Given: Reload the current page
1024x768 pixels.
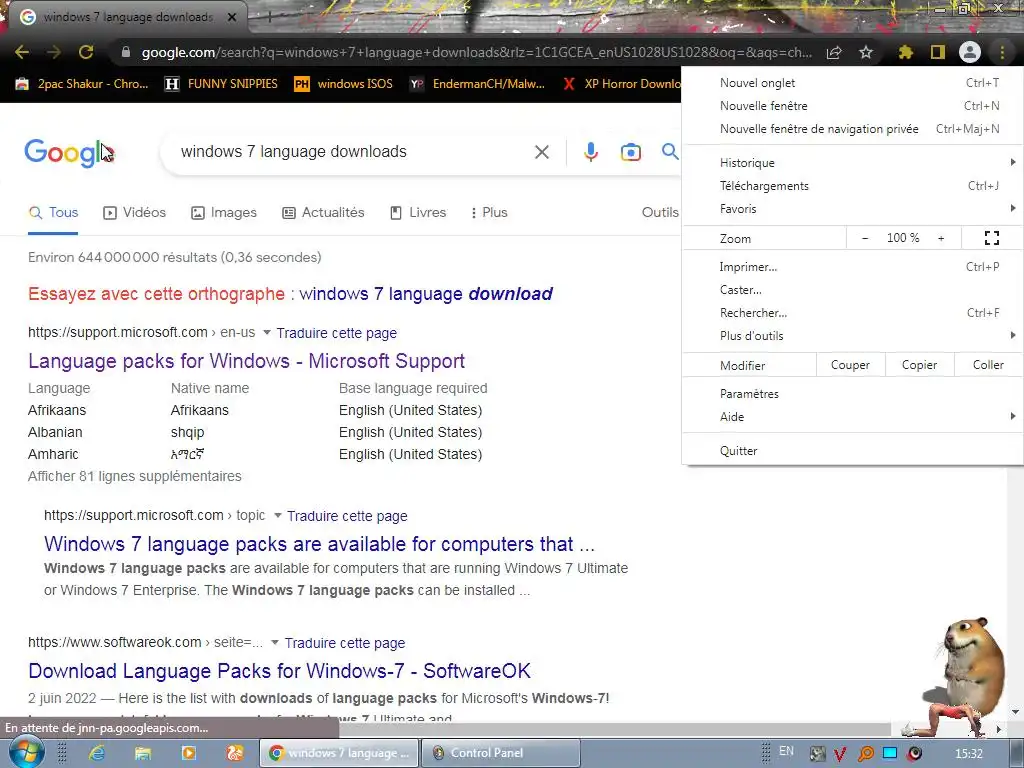Looking at the screenshot, I should tap(86, 52).
